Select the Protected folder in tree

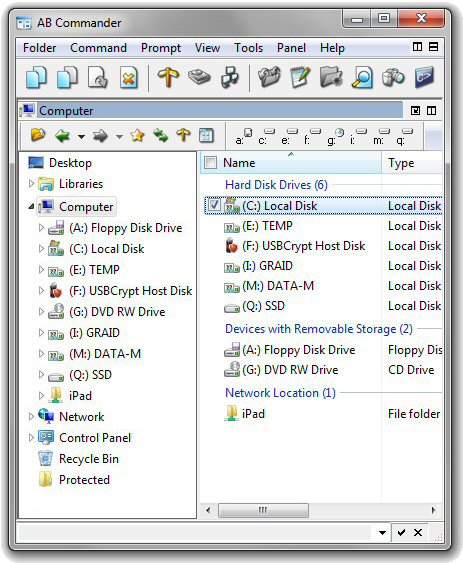[x=84, y=480]
